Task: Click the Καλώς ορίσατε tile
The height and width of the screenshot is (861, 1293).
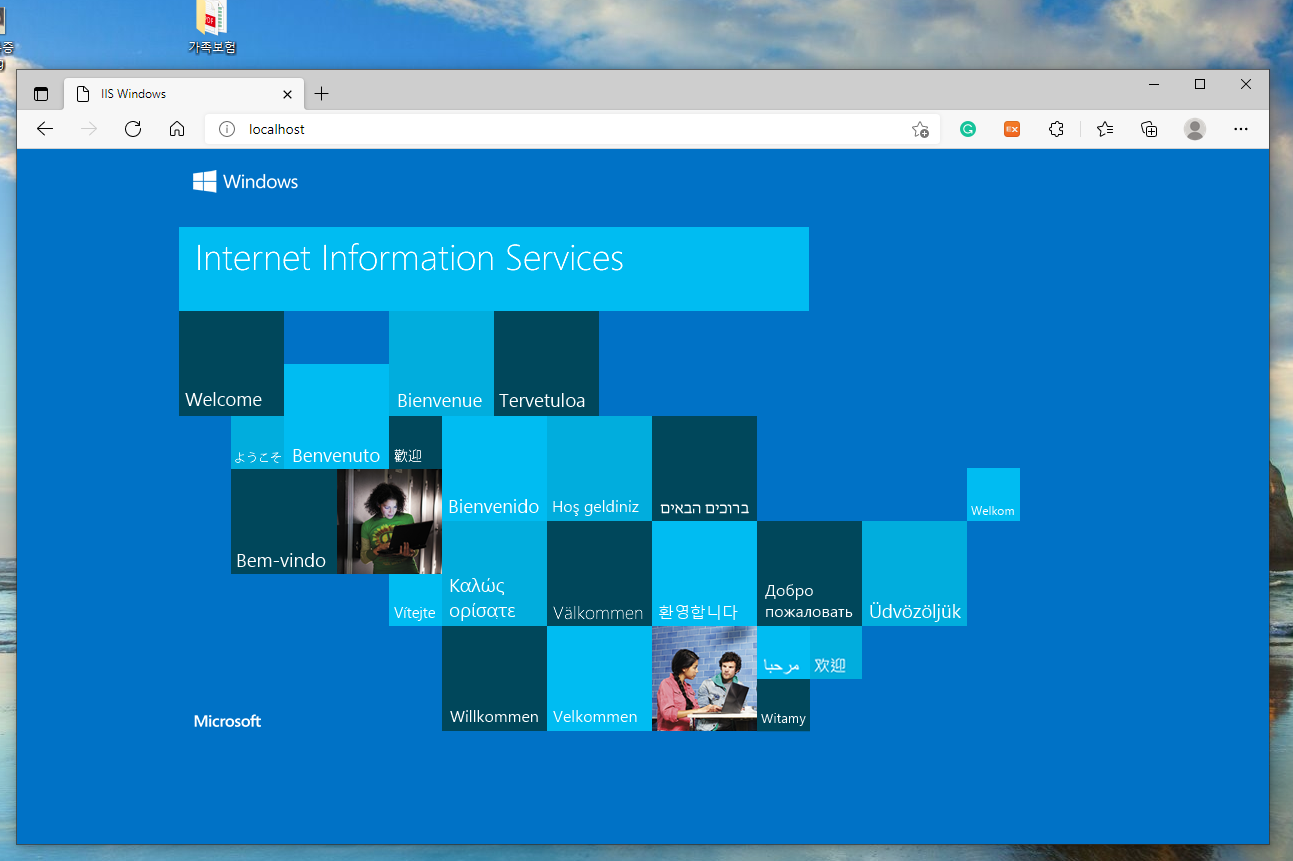Action: 494,573
